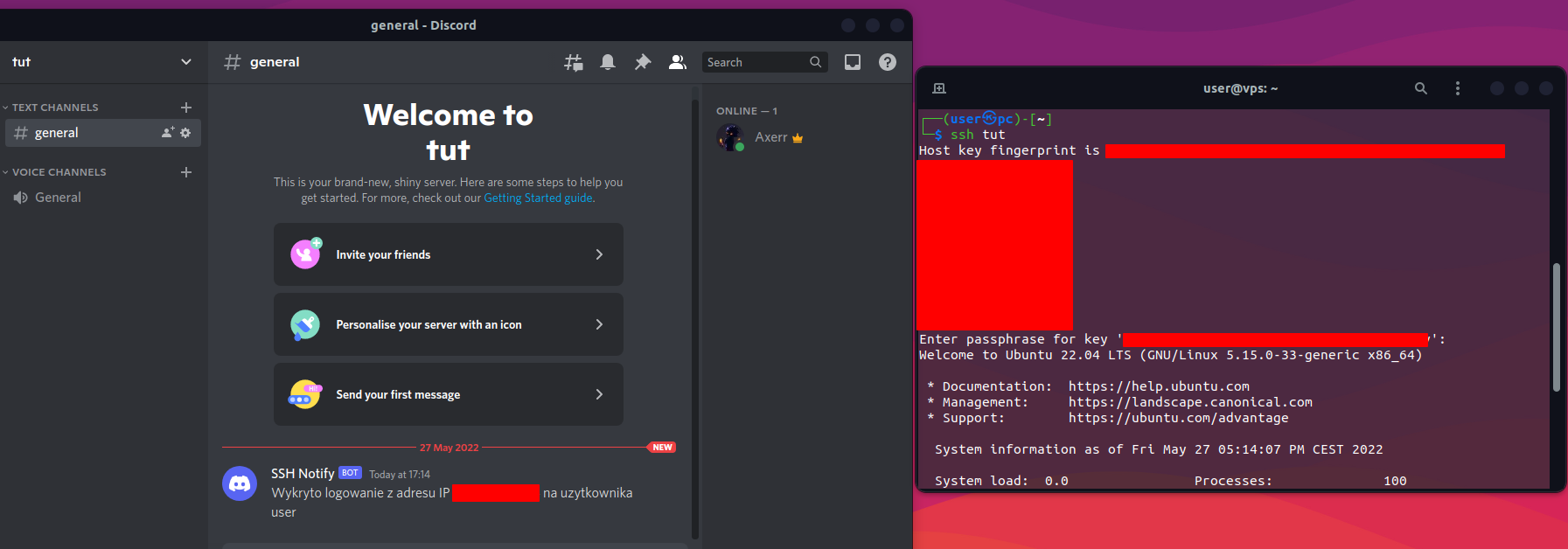Click the invite people icon on general channel
The height and width of the screenshot is (549, 1568).
[168, 133]
